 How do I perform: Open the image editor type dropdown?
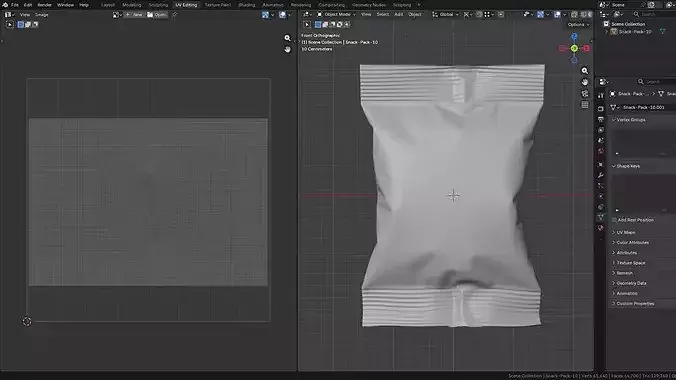tap(9, 15)
